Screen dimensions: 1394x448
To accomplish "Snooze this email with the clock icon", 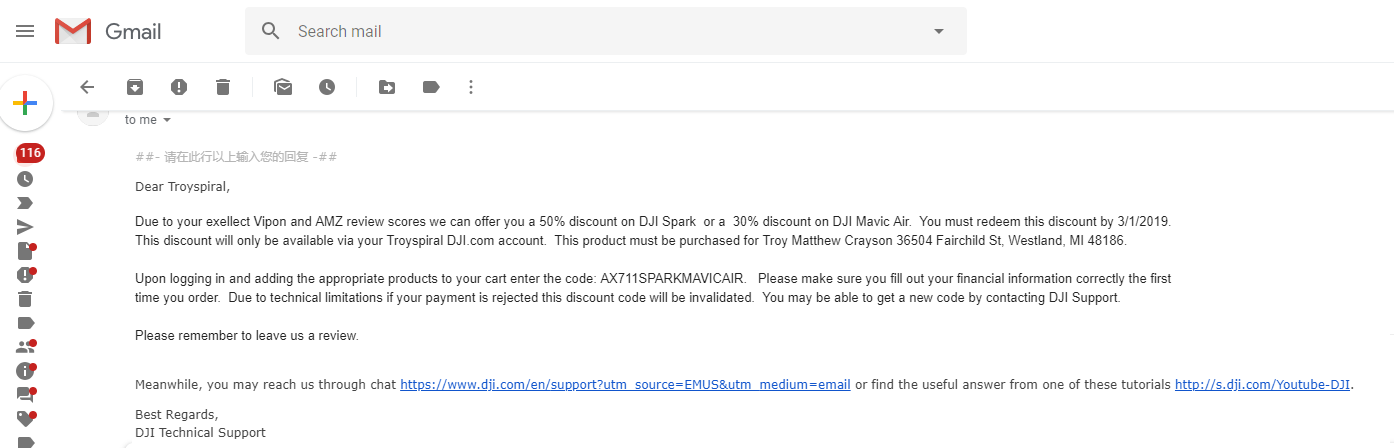I will [x=327, y=87].
